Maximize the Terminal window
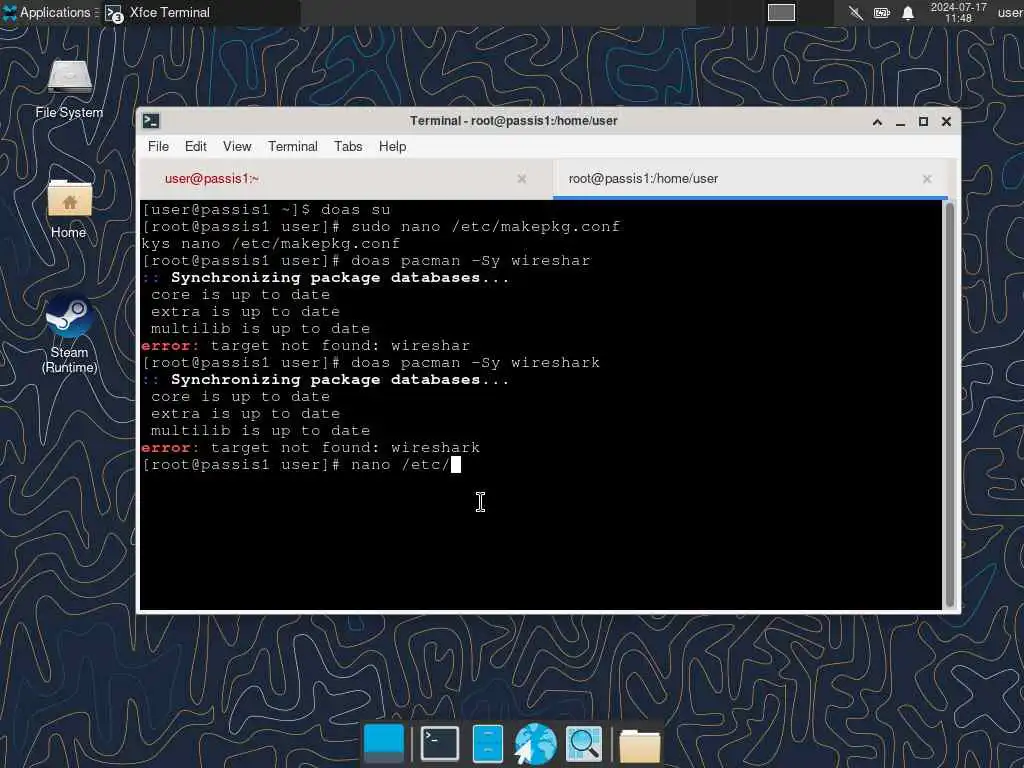This screenshot has width=1024, height=768. pyautogui.click(x=923, y=121)
